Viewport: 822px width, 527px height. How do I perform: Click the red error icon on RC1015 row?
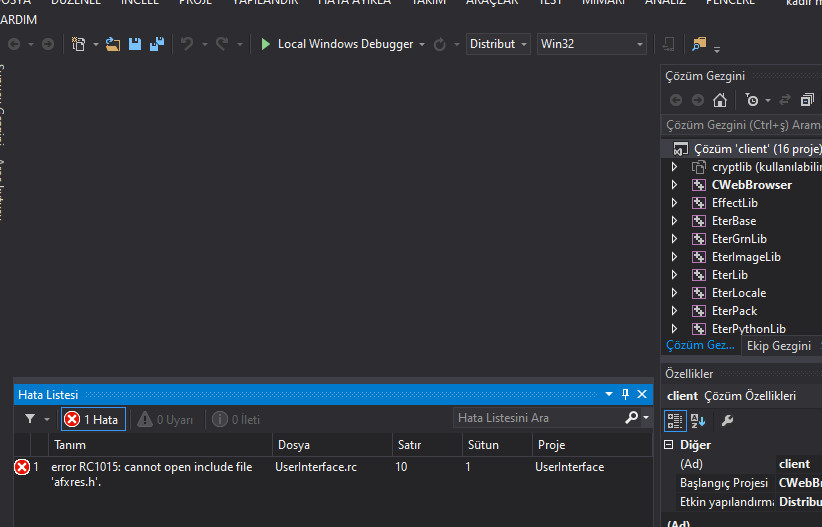(22, 467)
